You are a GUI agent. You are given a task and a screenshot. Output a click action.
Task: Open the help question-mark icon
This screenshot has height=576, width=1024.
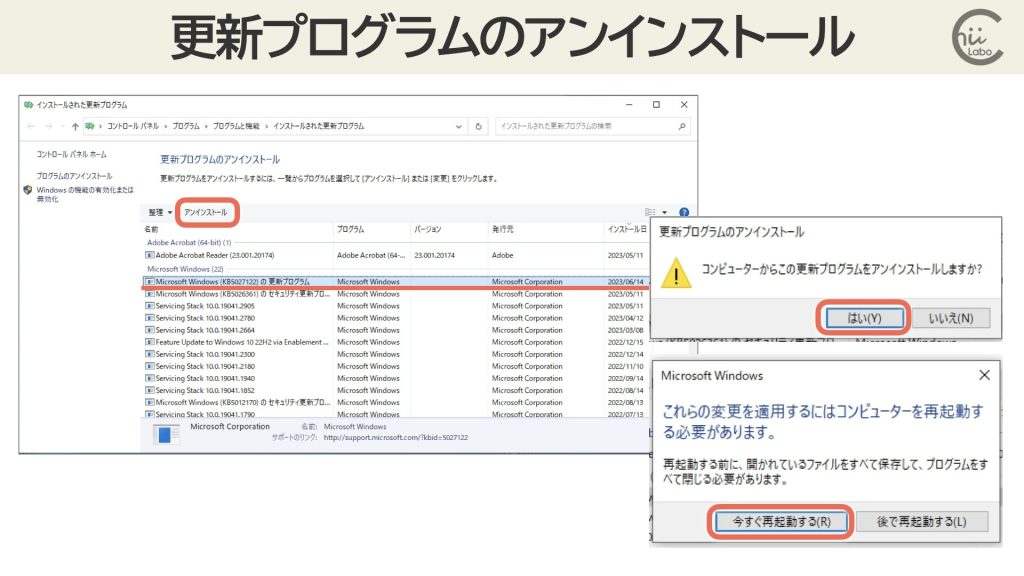tap(684, 212)
